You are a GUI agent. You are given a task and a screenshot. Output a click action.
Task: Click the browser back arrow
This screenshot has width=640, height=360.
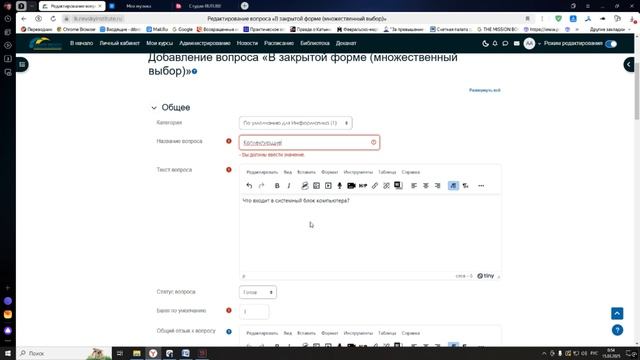(x=24, y=19)
